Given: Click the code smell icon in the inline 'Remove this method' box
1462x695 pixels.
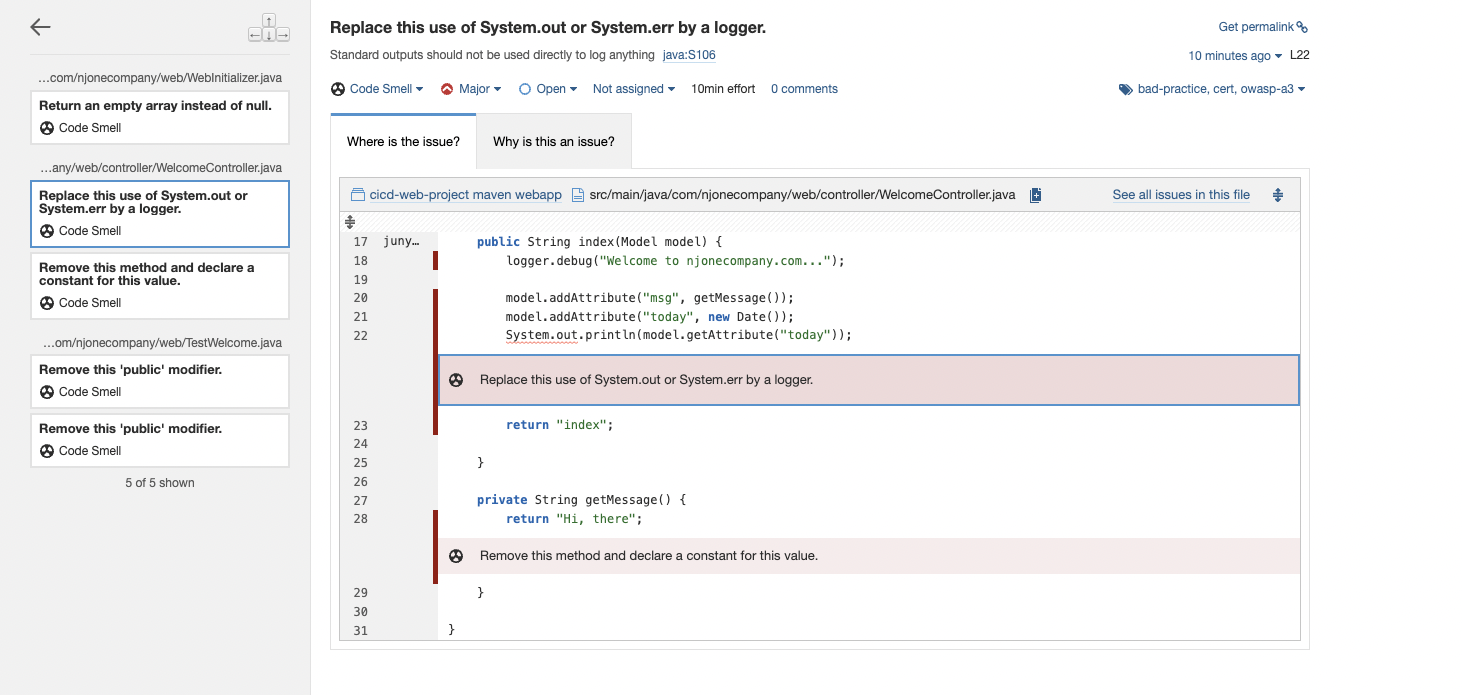Looking at the screenshot, I should [456, 556].
